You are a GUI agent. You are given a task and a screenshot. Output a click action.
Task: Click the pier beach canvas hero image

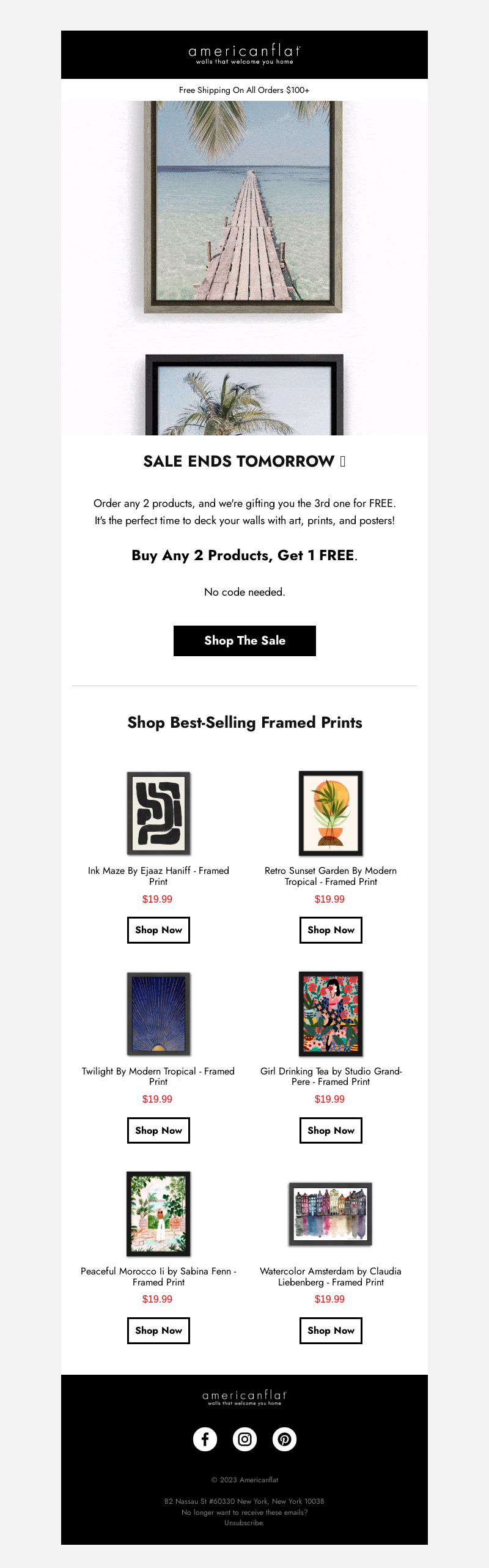click(x=243, y=207)
